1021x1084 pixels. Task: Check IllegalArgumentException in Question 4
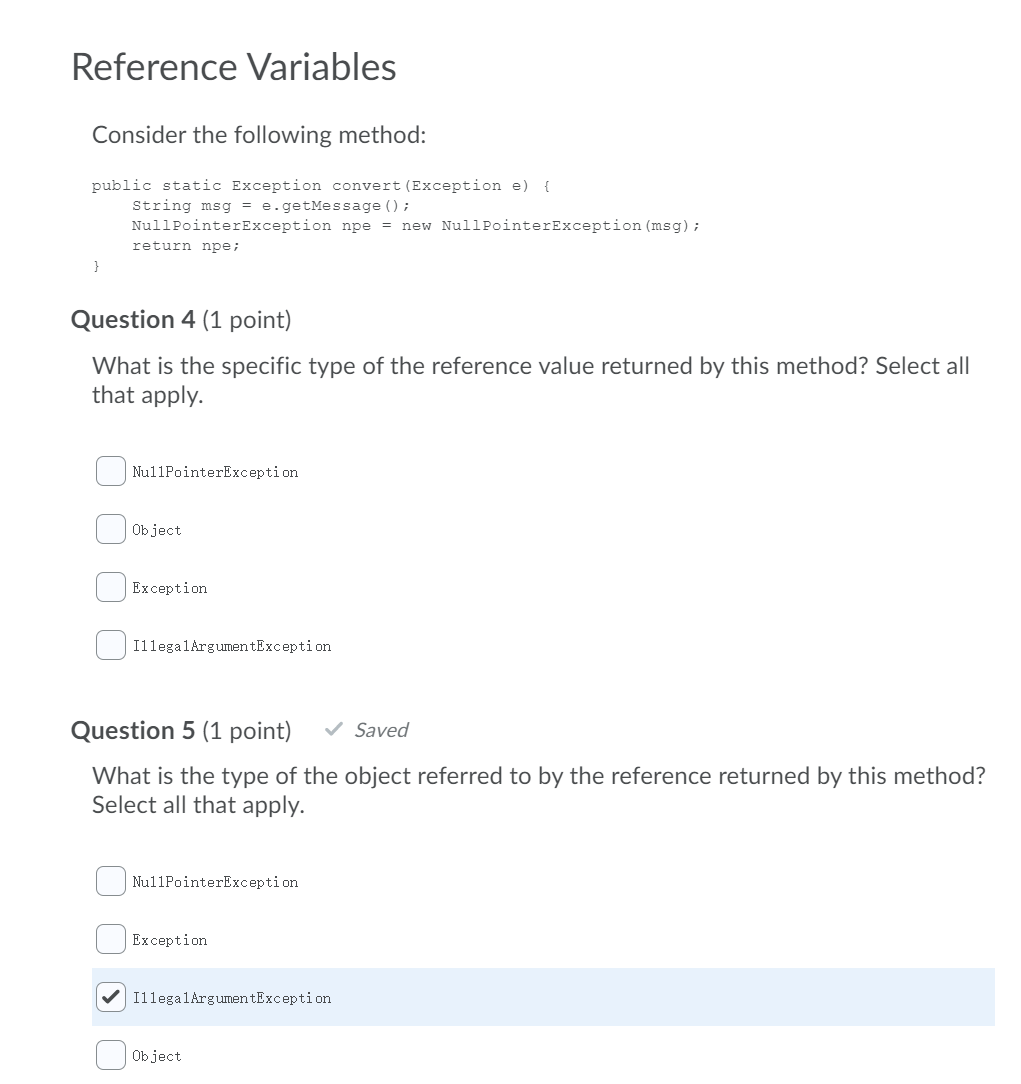pos(110,644)
